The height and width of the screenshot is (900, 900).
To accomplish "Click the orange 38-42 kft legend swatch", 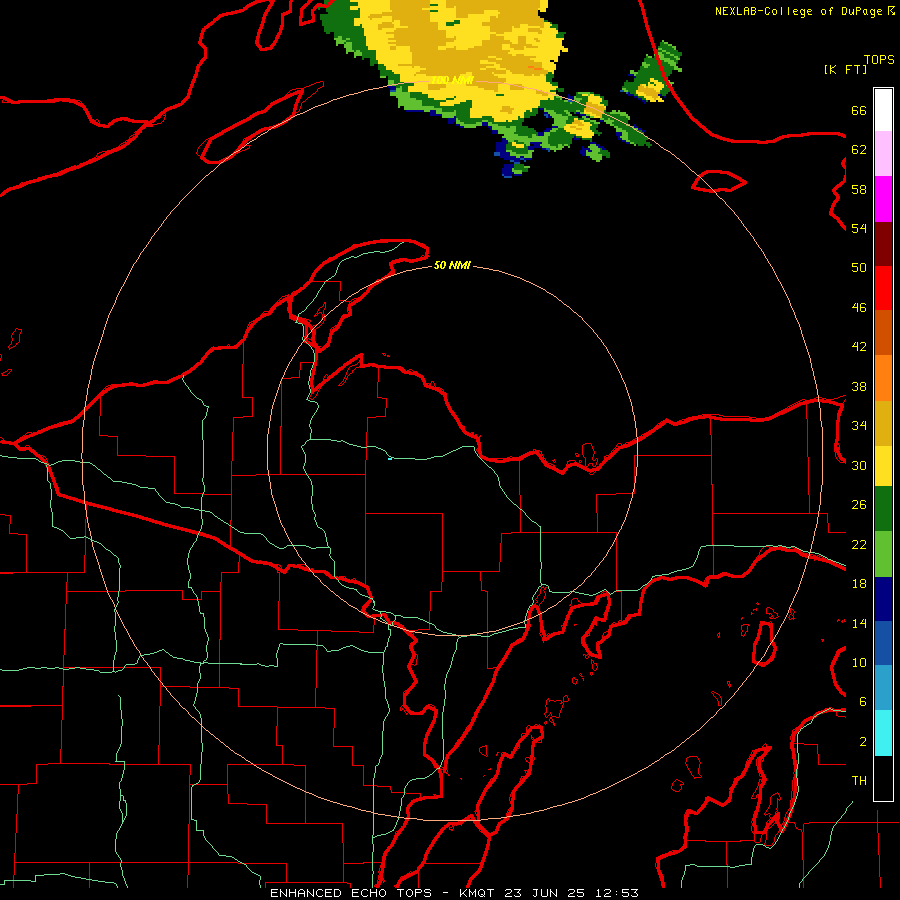I will click(883, 378).
